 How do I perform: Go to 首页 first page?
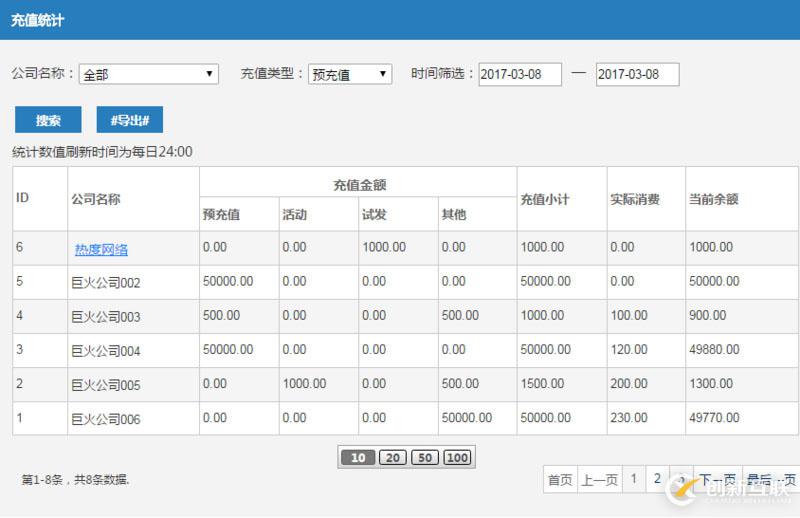tap(560, 479)
